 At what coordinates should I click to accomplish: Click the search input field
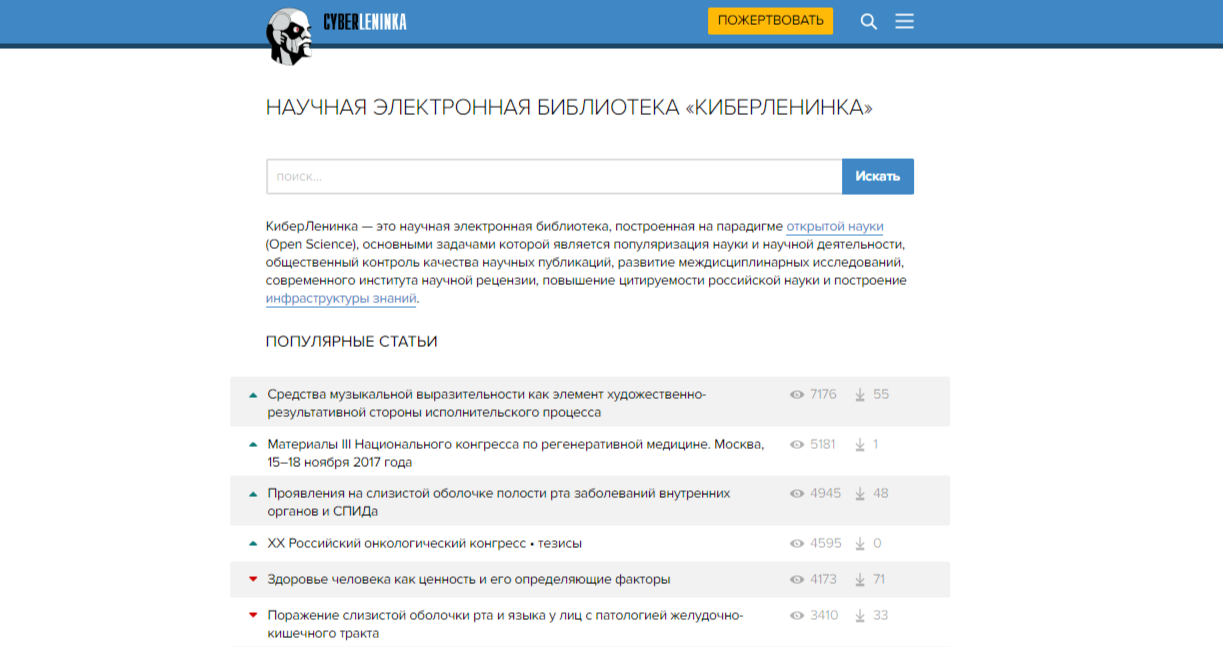554,176
